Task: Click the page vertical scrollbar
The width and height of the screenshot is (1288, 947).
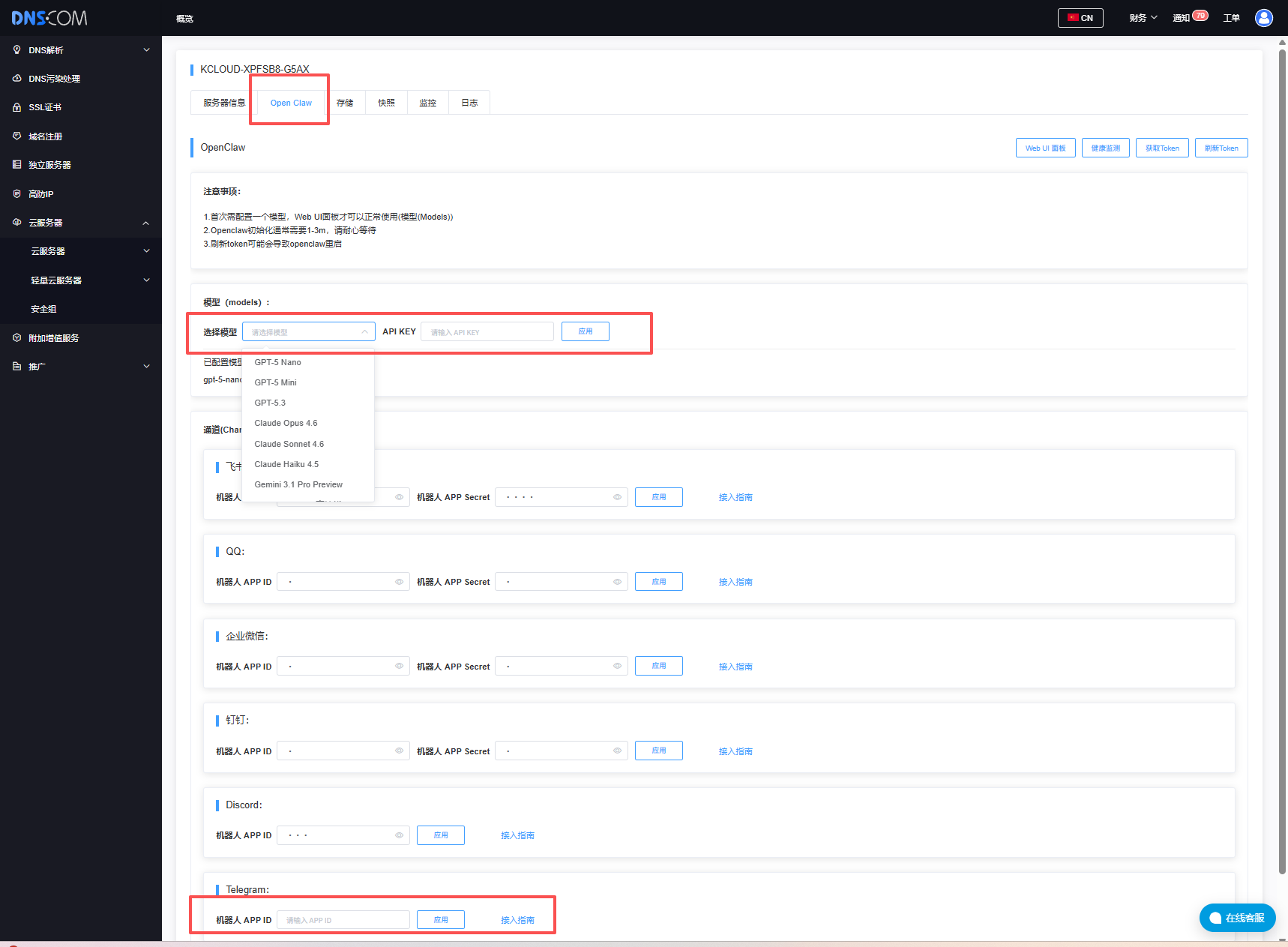Action: click(x=1282, y=450)
